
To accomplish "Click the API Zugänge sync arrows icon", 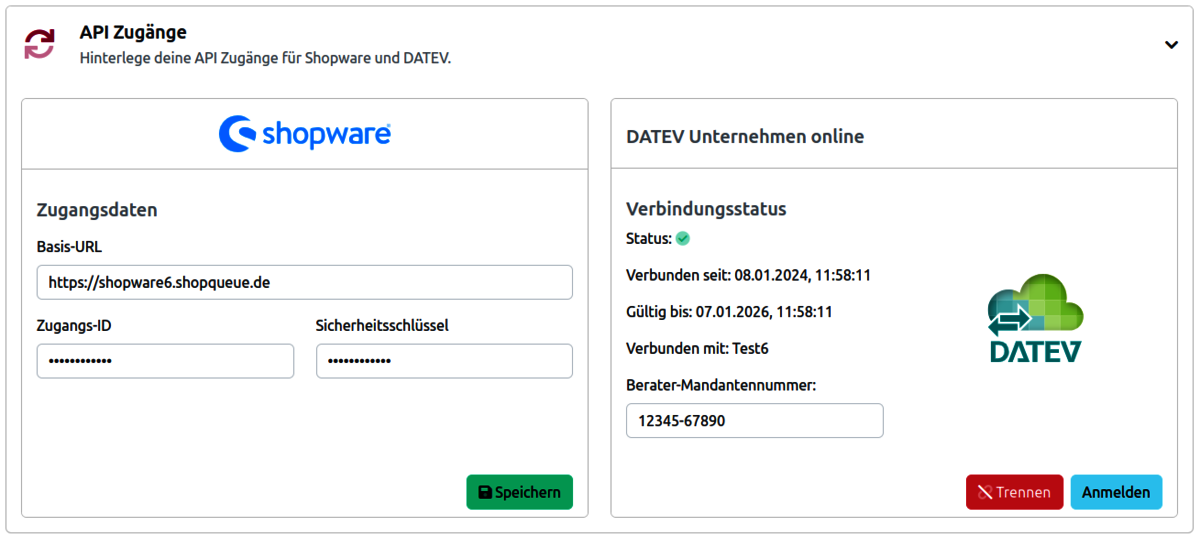I will [40, 44].
